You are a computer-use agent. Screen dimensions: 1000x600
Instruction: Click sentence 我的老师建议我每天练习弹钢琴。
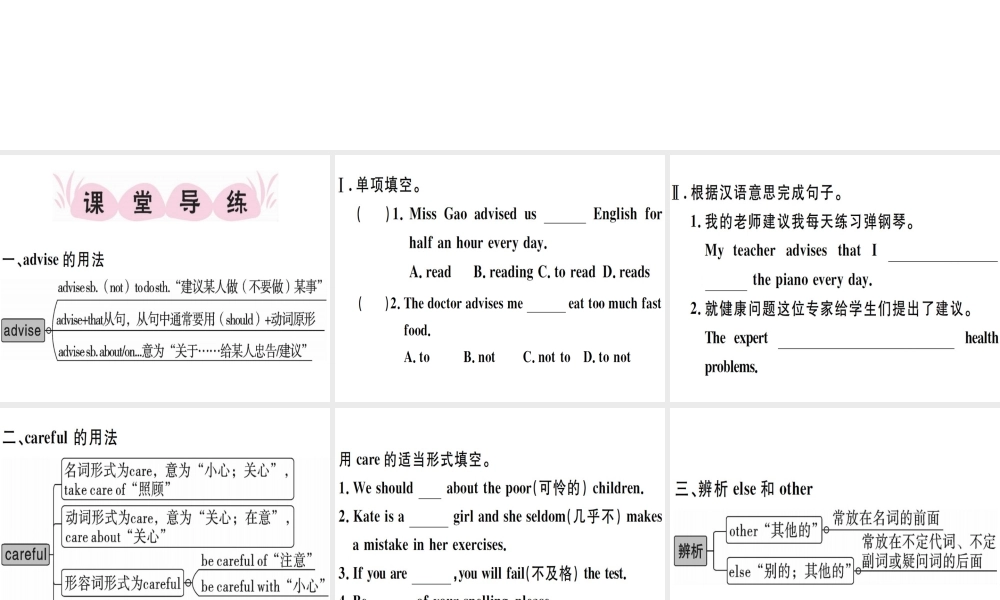click(810, 222)
